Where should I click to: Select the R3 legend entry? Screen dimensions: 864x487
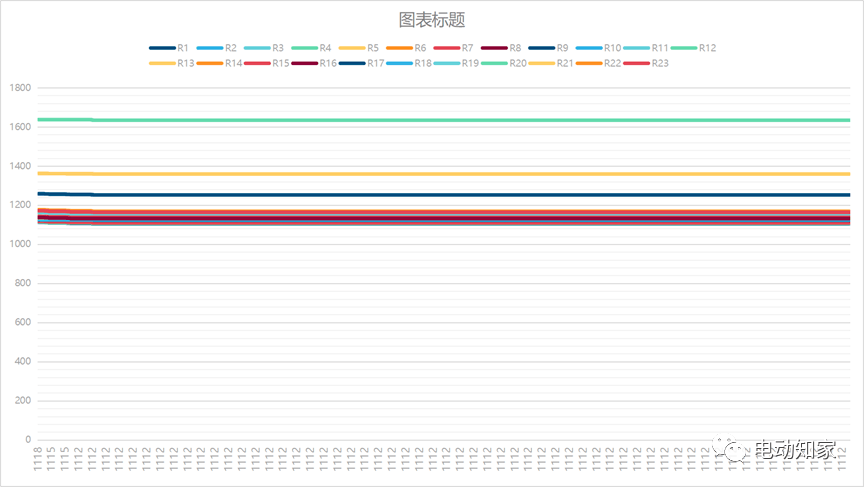tap(264, 48)
